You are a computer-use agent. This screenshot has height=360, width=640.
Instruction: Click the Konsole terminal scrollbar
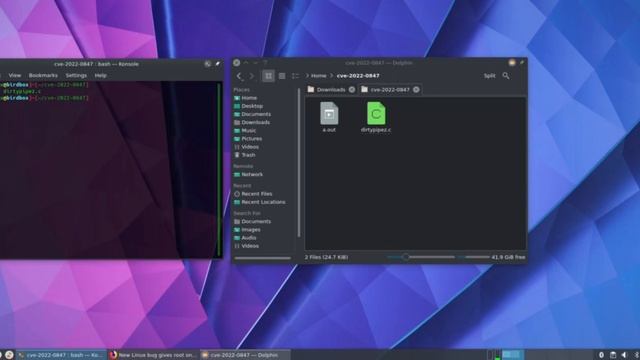(x=220, y=169)
